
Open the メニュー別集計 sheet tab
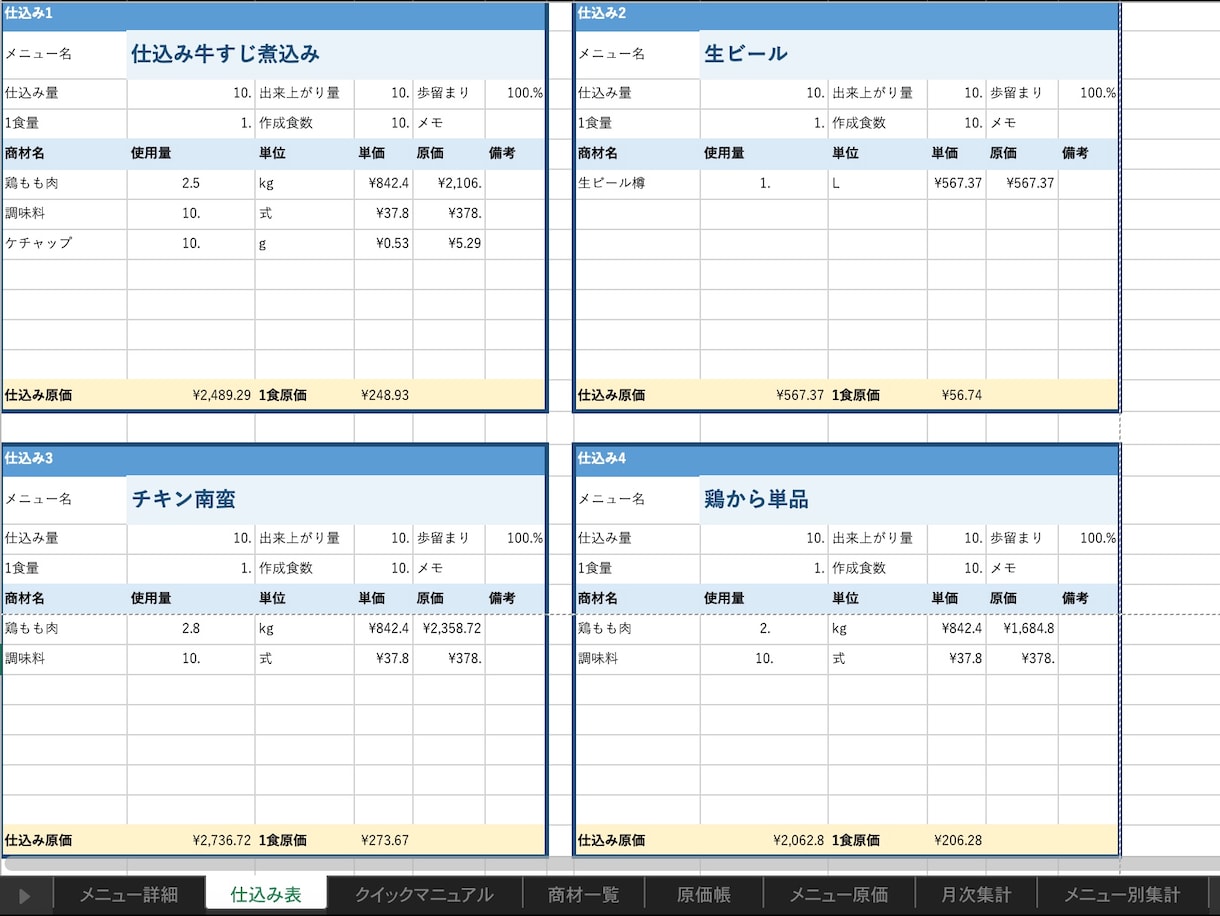click(1122, 895)
